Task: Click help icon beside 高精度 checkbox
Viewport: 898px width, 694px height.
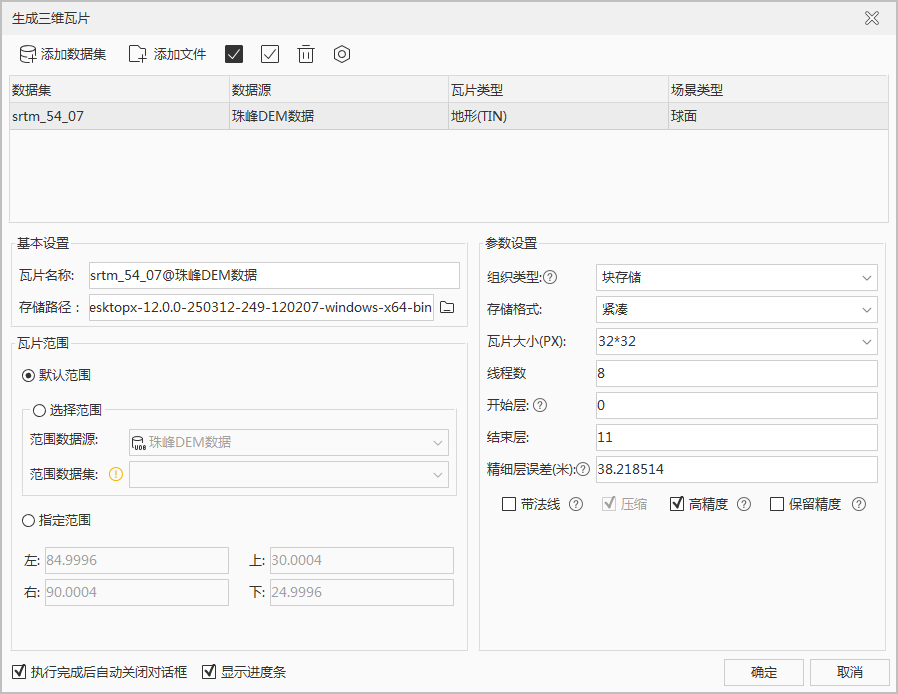Action: (743, 505)
